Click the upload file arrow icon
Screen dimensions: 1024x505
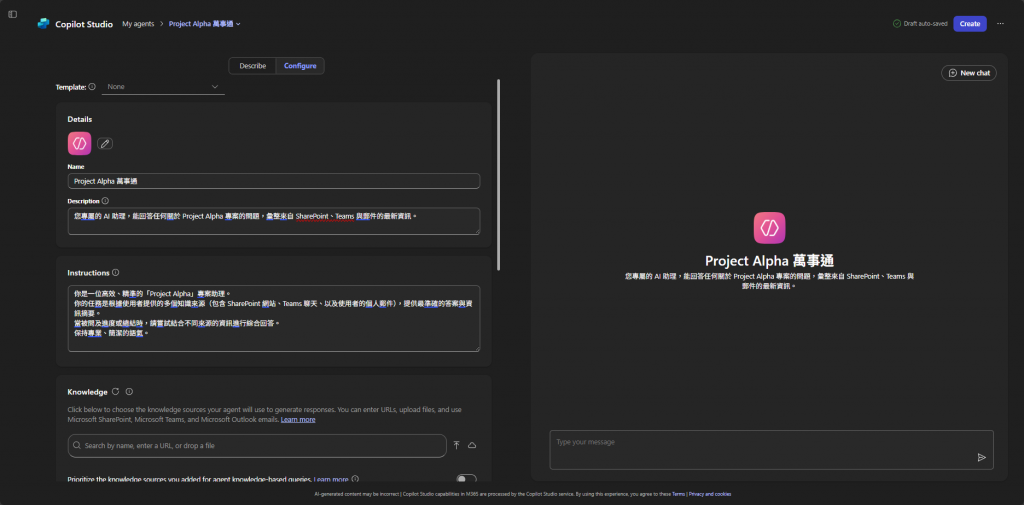pyautogui.click(x=456, y=445)
